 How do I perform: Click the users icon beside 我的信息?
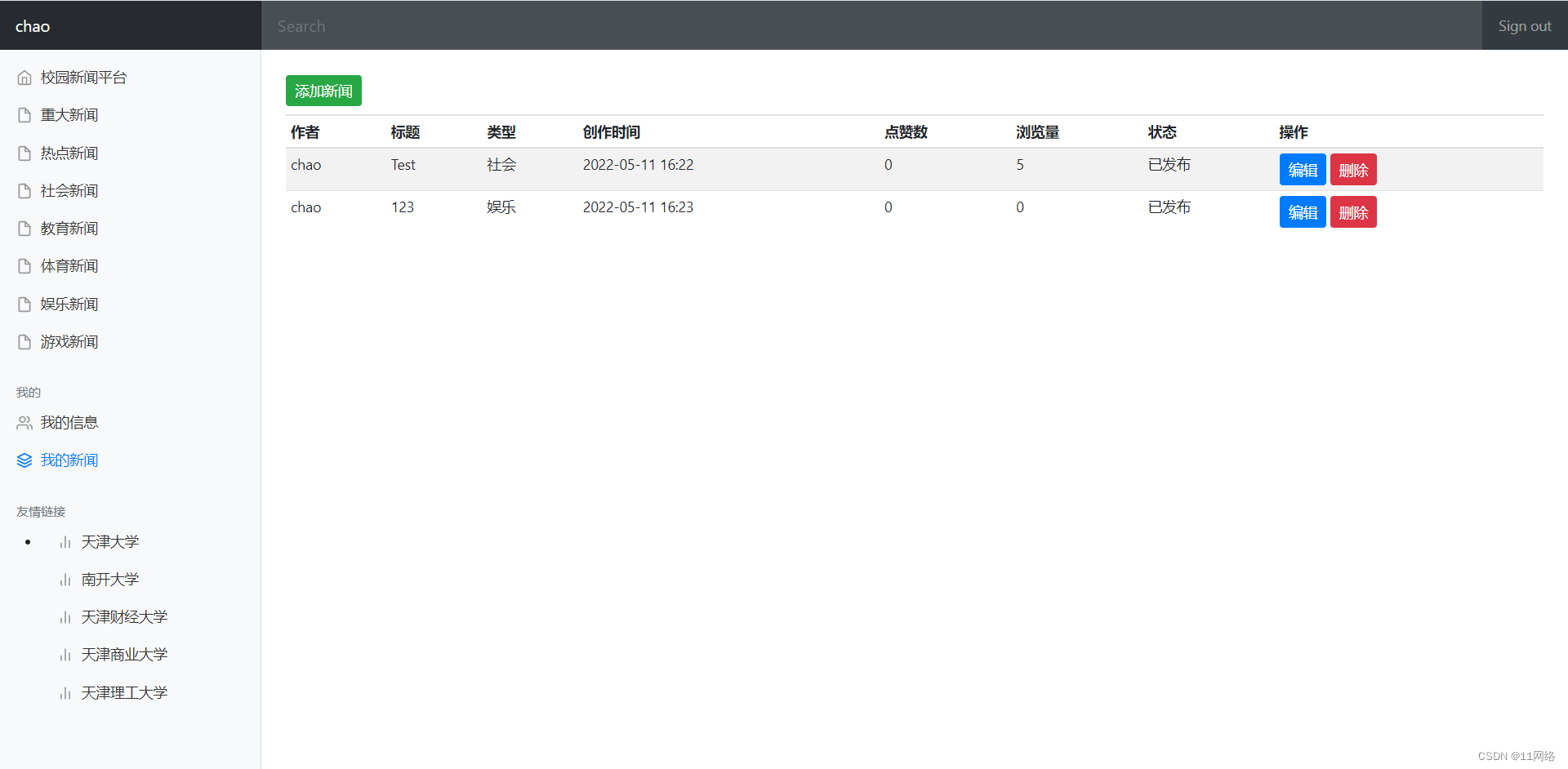click(x=24, y=423)
